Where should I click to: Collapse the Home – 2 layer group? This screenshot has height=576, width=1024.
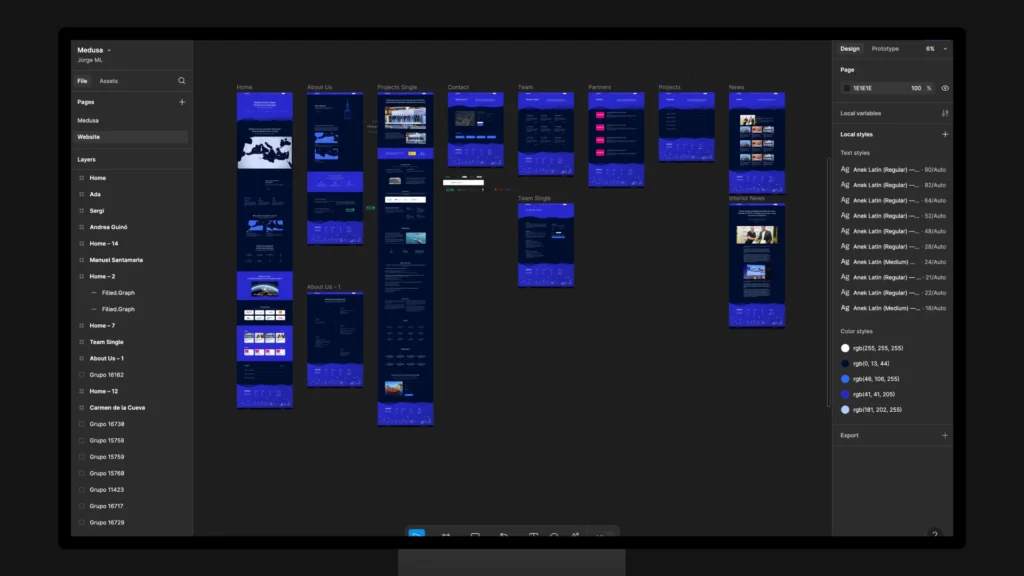pyautogui.click(x=78, y=276)
